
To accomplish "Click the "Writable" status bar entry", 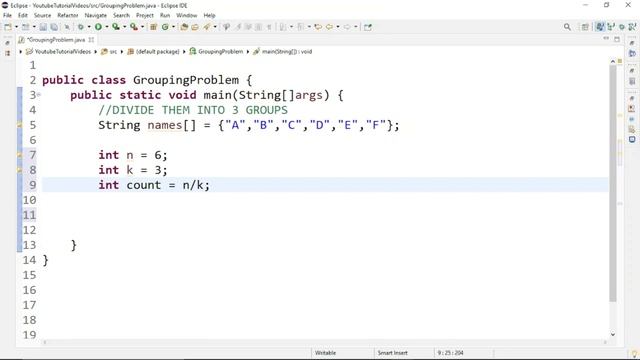I will tap(325, 353).
